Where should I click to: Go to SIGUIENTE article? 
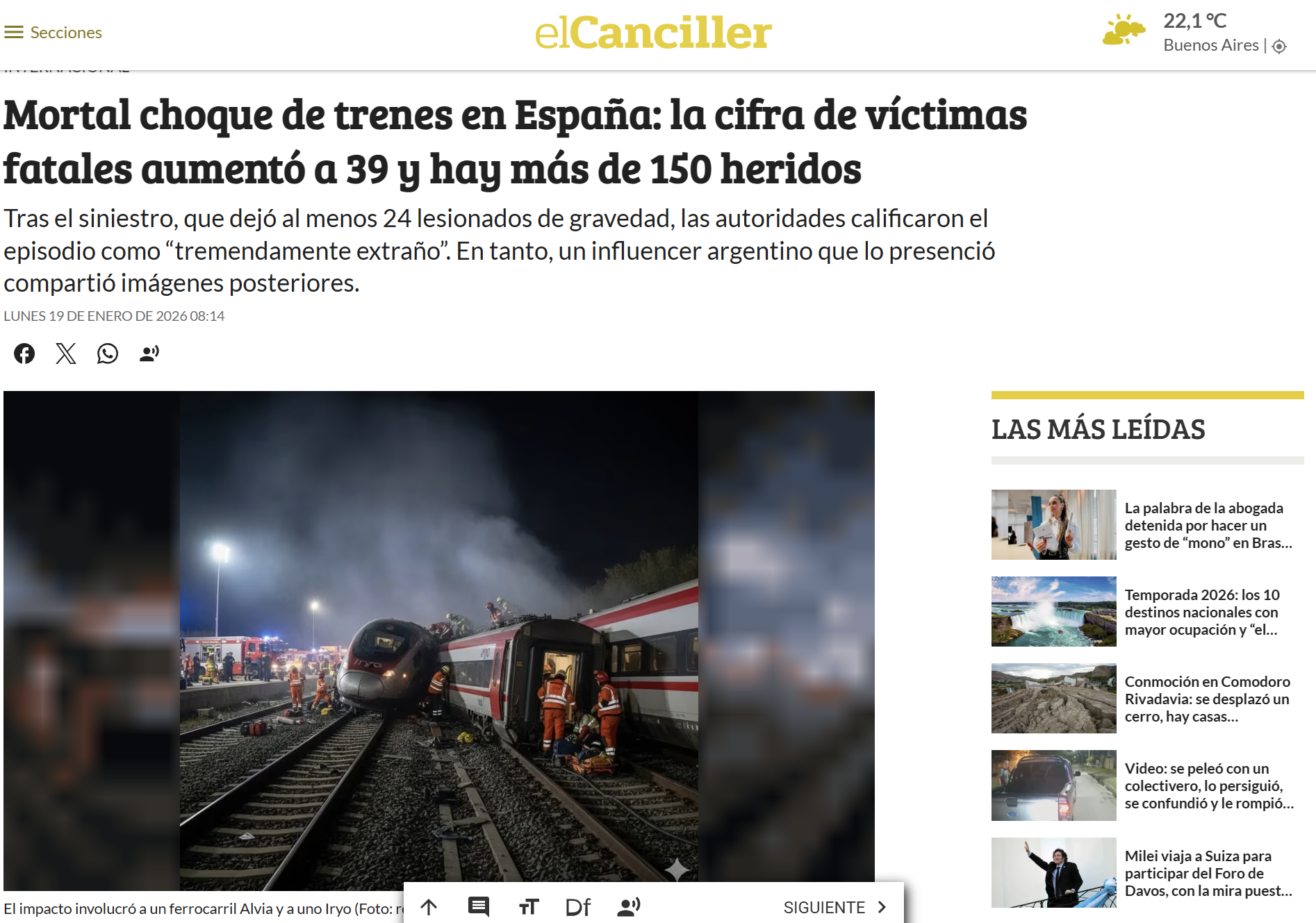(x=834, y=908)
